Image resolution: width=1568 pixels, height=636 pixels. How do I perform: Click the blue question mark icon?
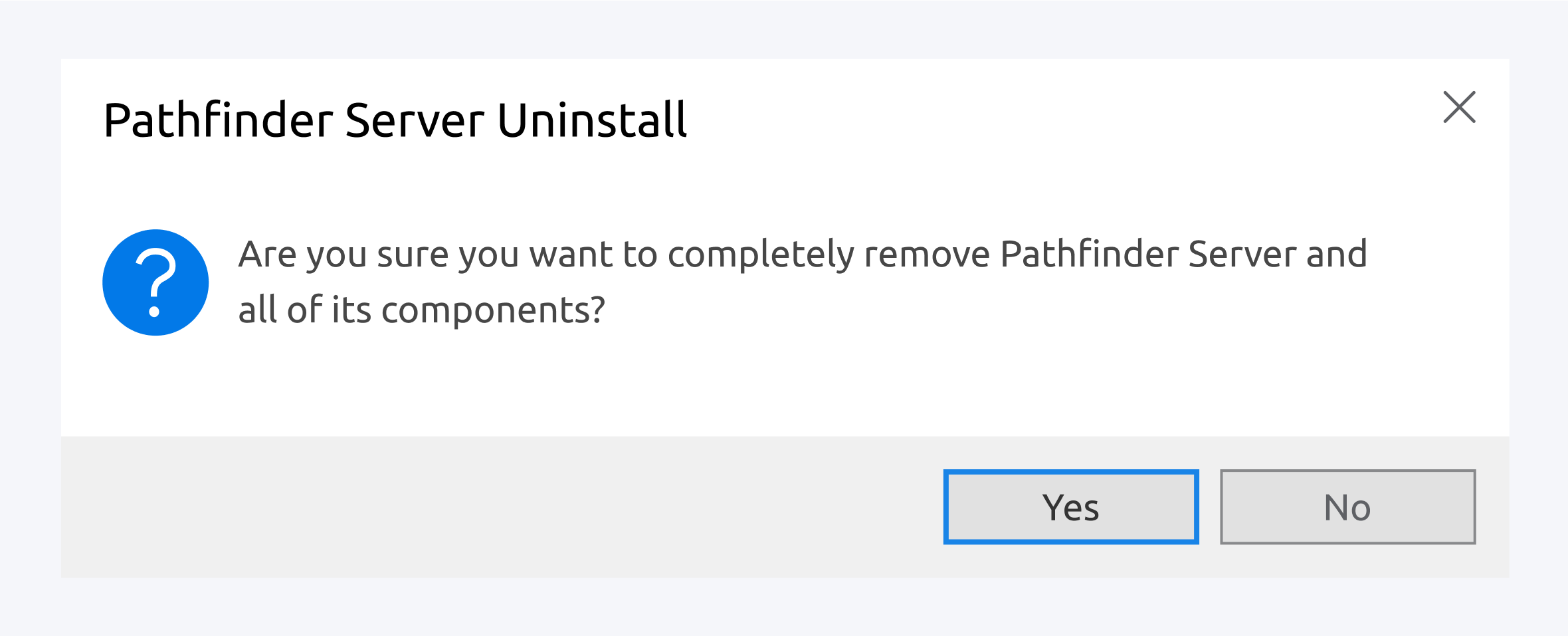(155, 282)
